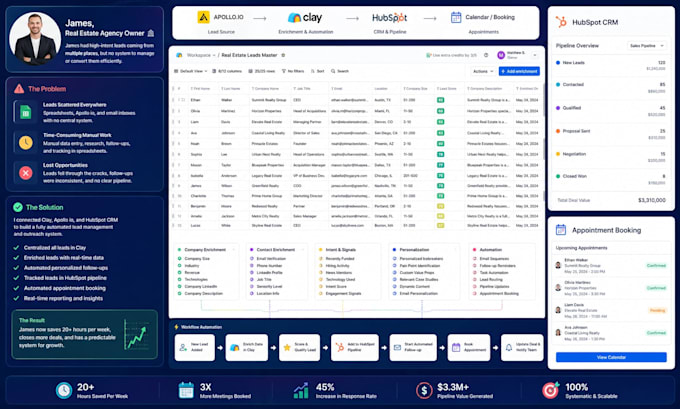Click the red warning triangle beside The Problem
The height and width of the screenshot is (409, 680).
(x=19, y=88)
